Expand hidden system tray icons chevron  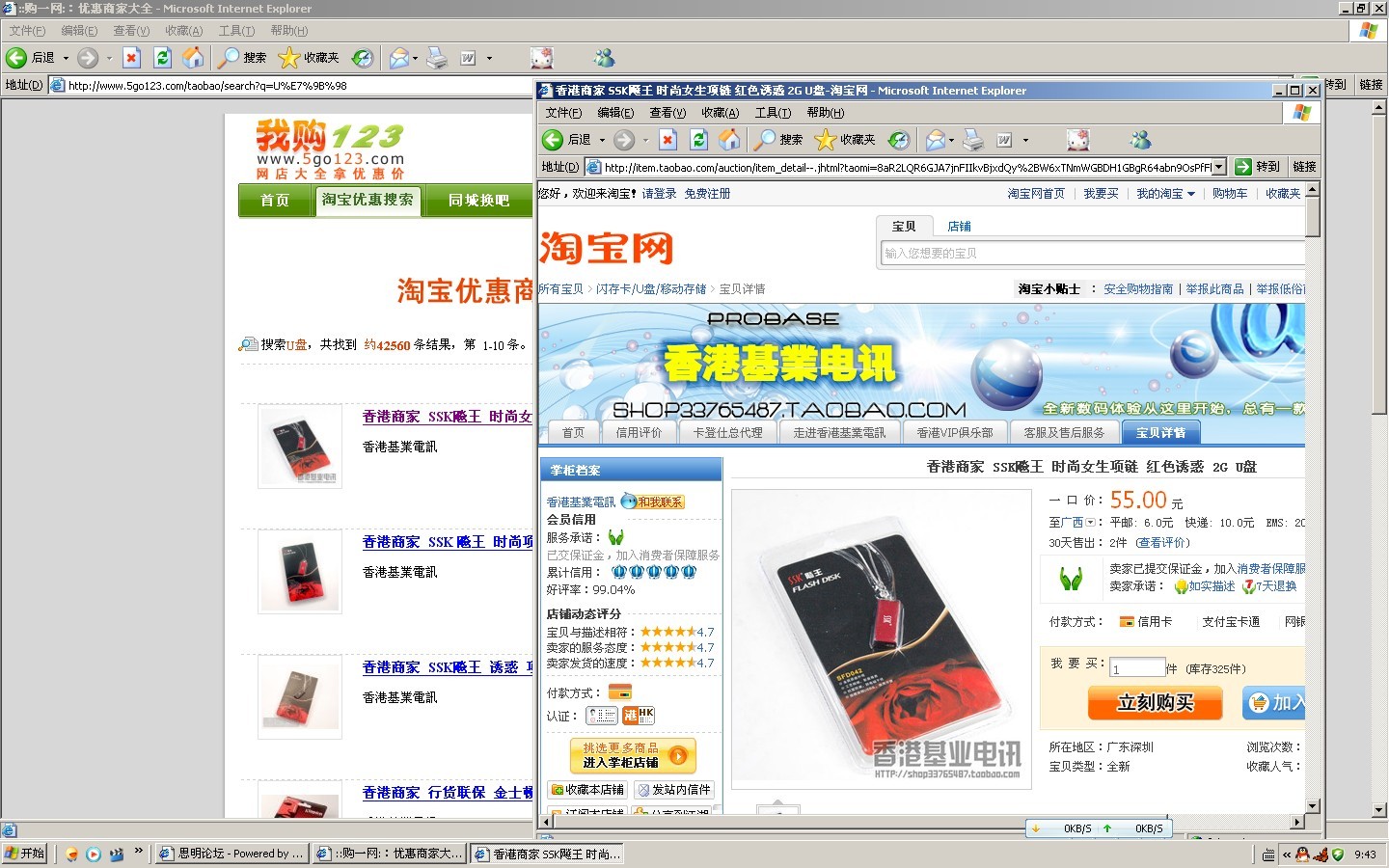point(1286,854)
